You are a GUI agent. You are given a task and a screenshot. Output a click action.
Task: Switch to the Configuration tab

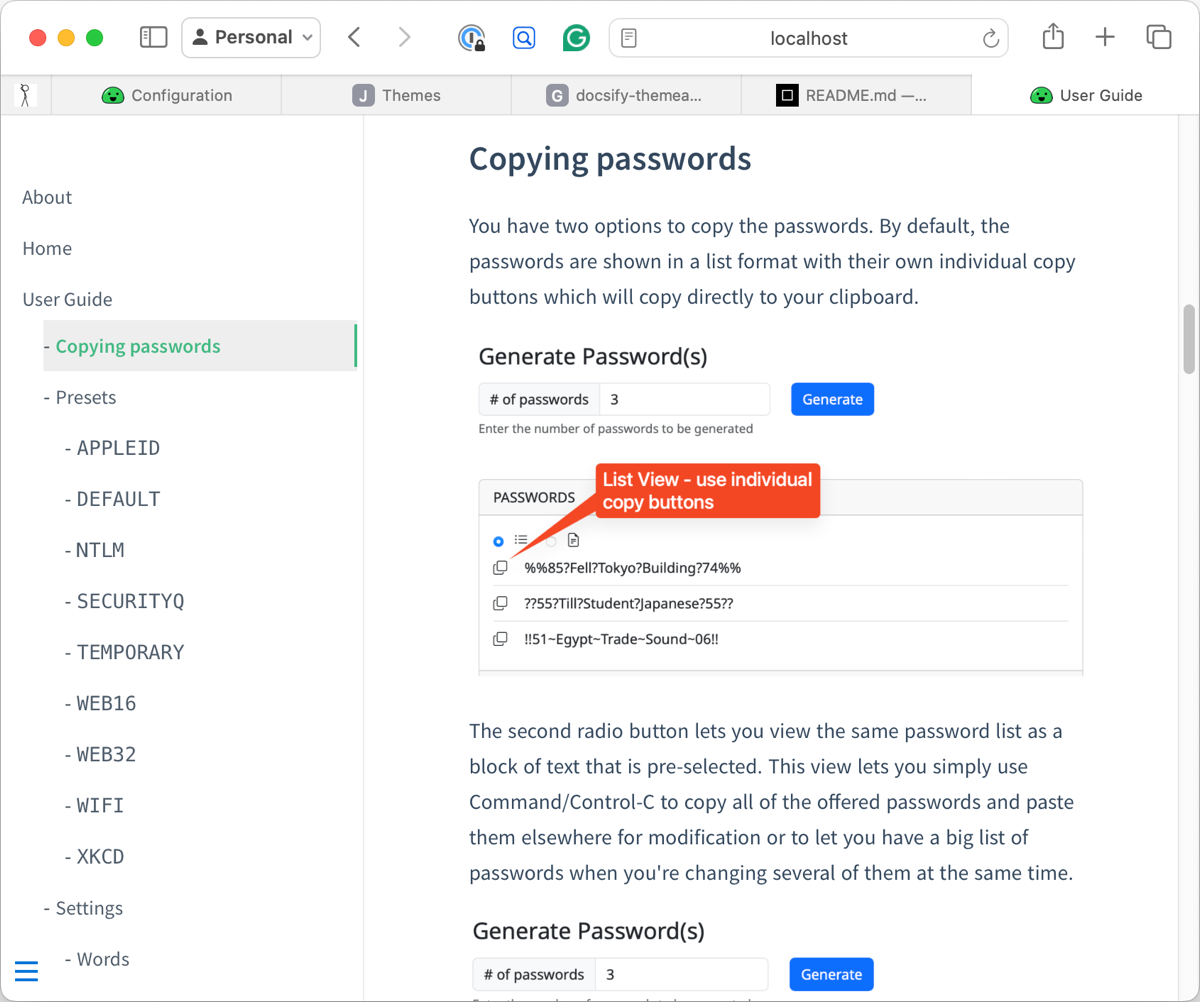pos(167,96)
